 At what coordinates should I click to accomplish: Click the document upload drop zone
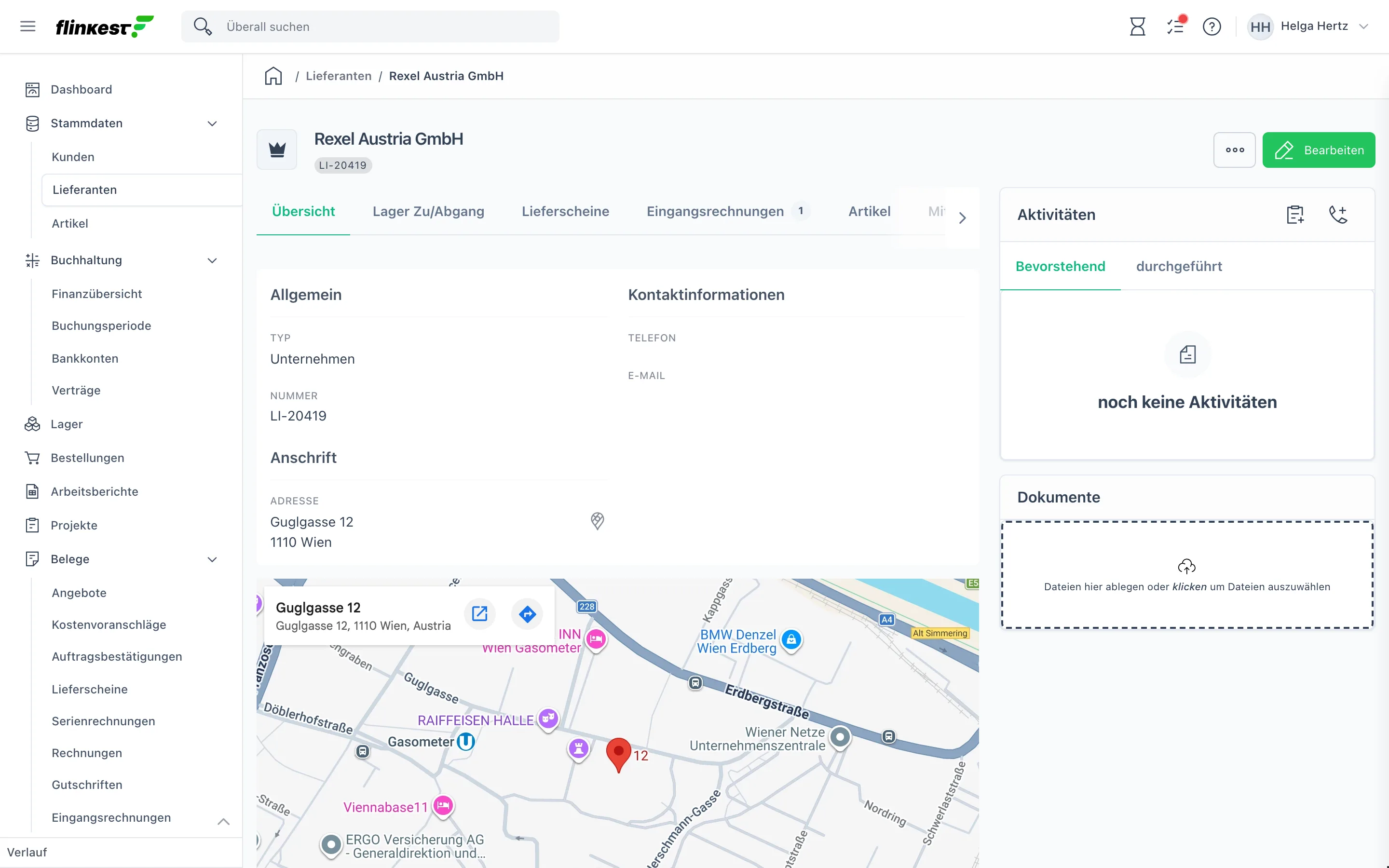tap(1187, 575)
